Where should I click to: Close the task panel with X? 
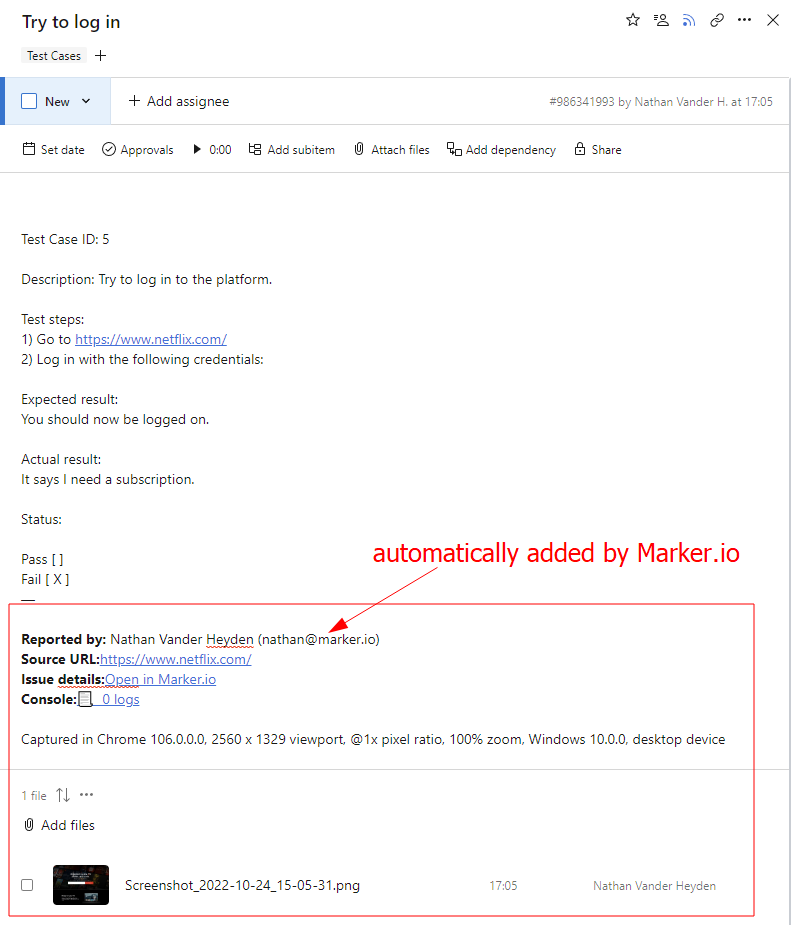(773, 21)
